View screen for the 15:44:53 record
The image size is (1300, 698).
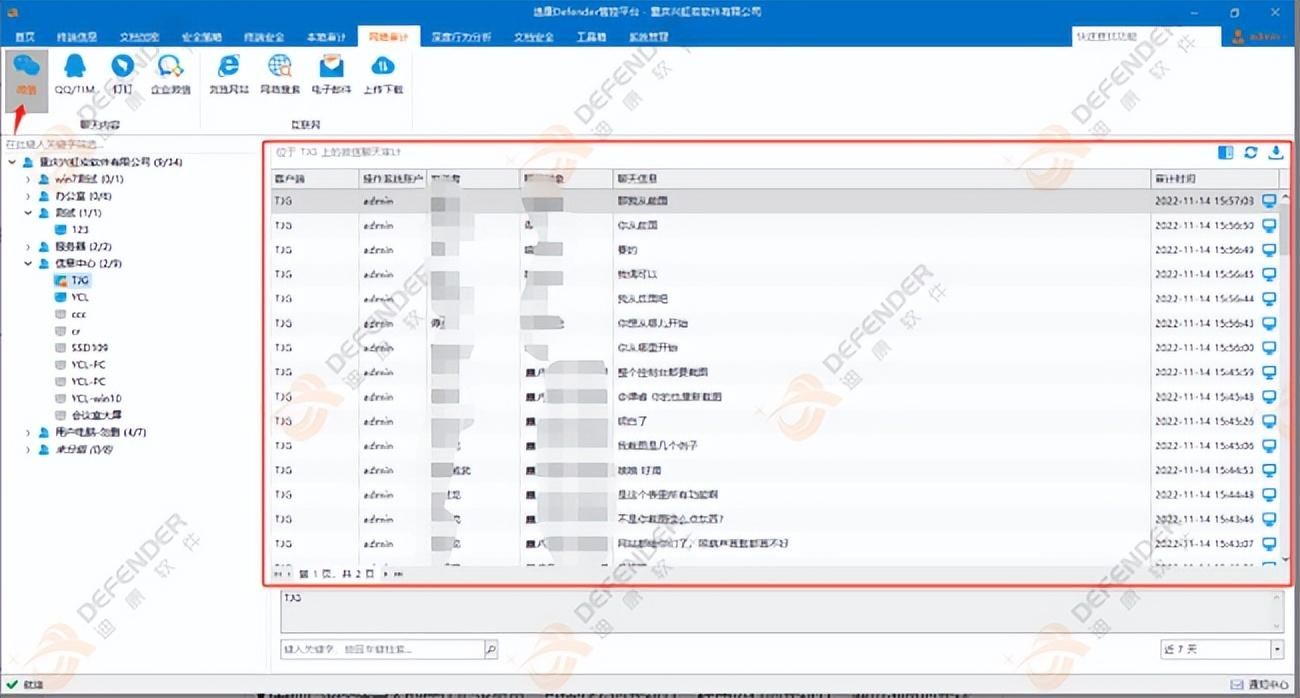(x=1269, y=470)
